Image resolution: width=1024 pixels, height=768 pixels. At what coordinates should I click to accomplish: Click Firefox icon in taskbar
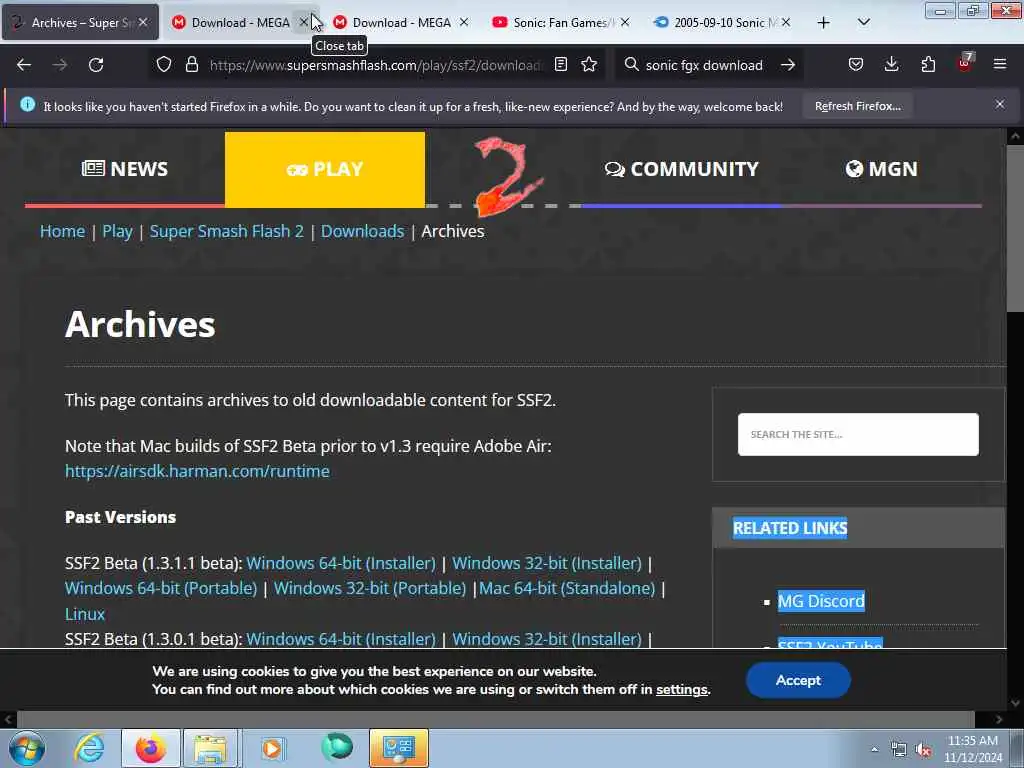151,748
